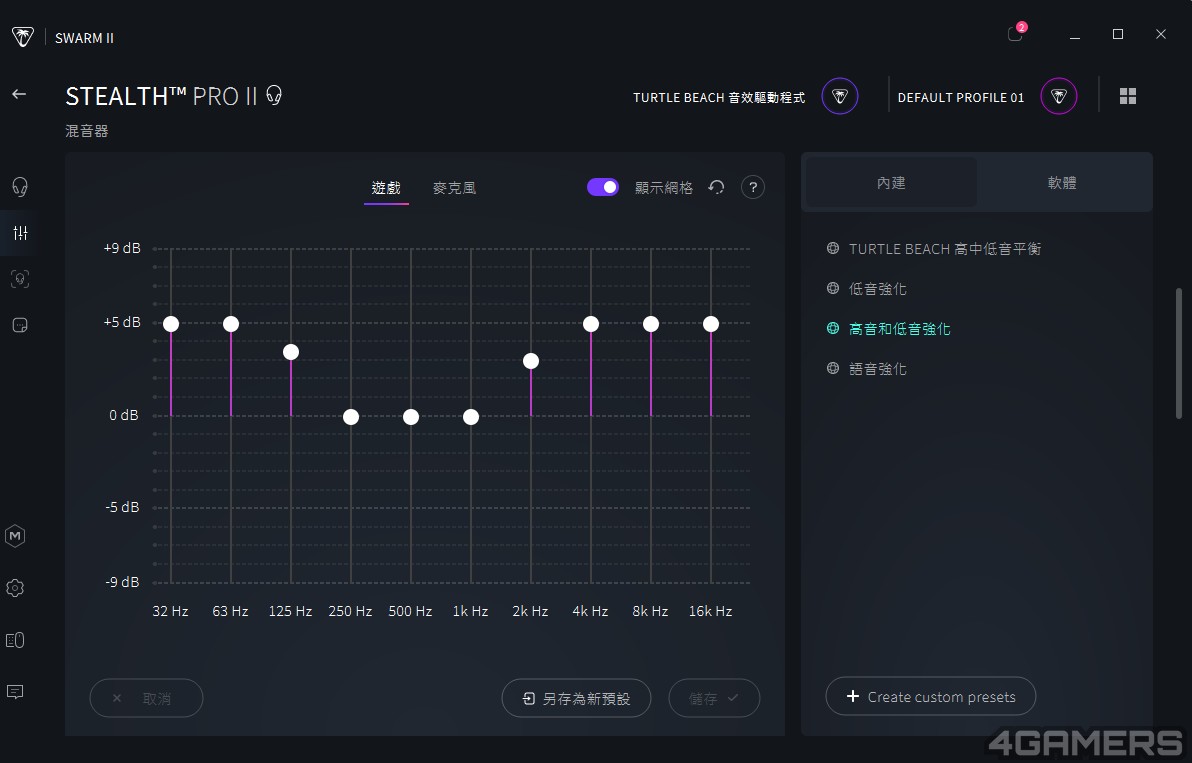The width and height of the screenshot is (1192, 763).
Task: Select the 高音和低音強化 preset
Action: pyautogui.click(x=900, y=329)
